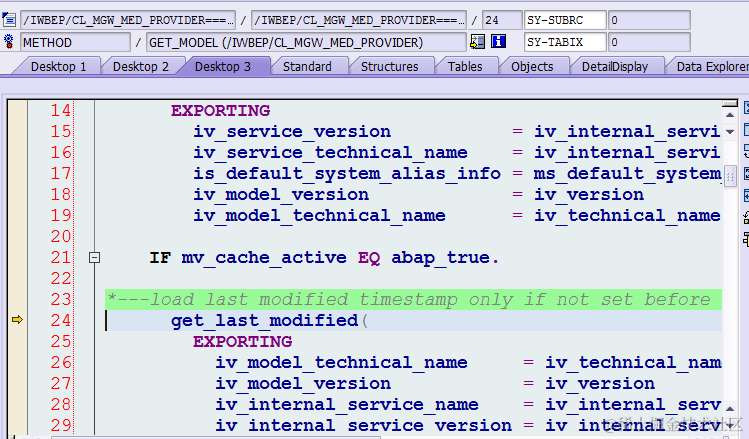The height and width of the screenshot is (439, 749).
Task: Click line number 21
Action: coord(61,257)
